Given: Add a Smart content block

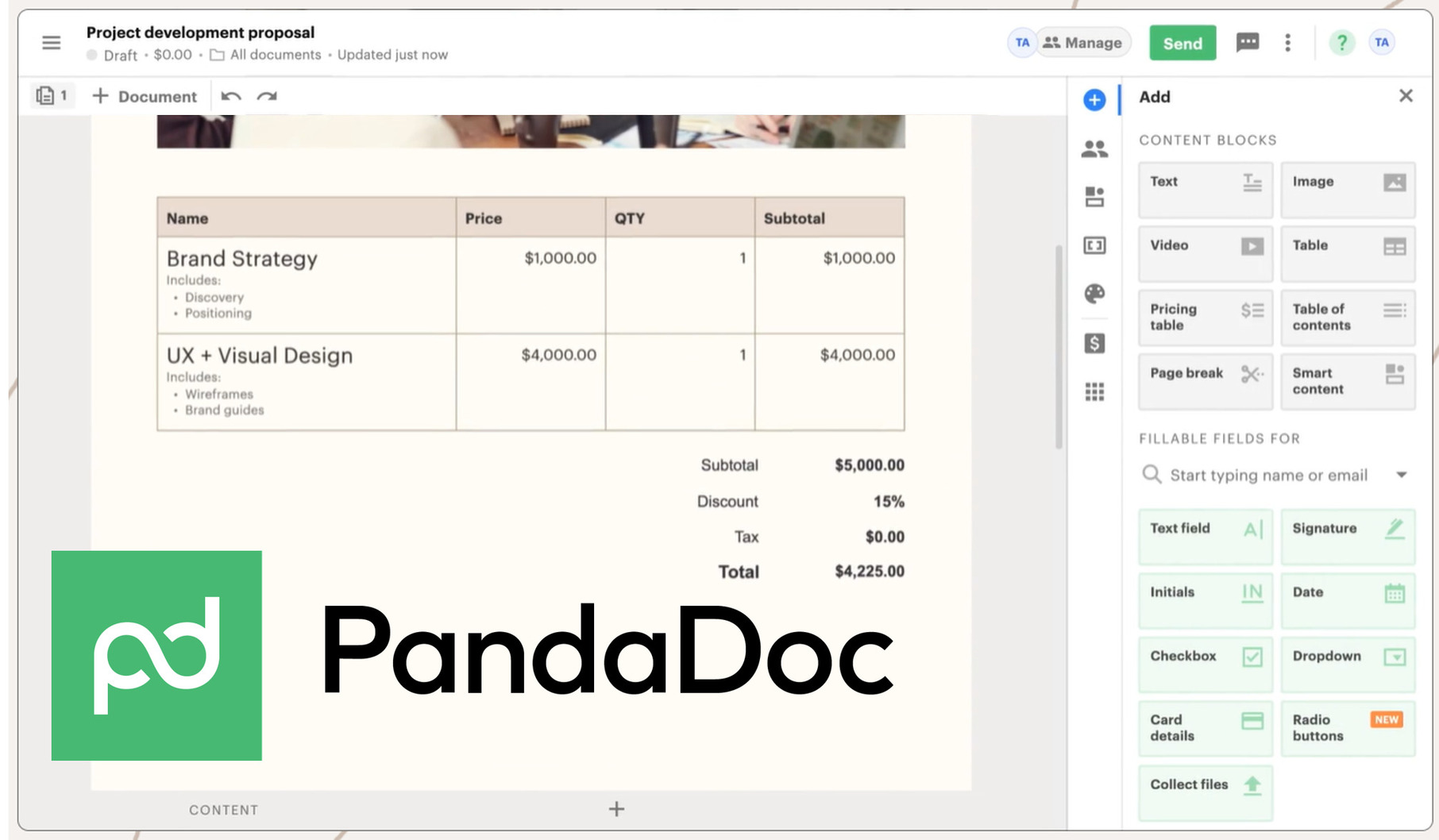Looking at the screenshot, I should point(1348,382).
